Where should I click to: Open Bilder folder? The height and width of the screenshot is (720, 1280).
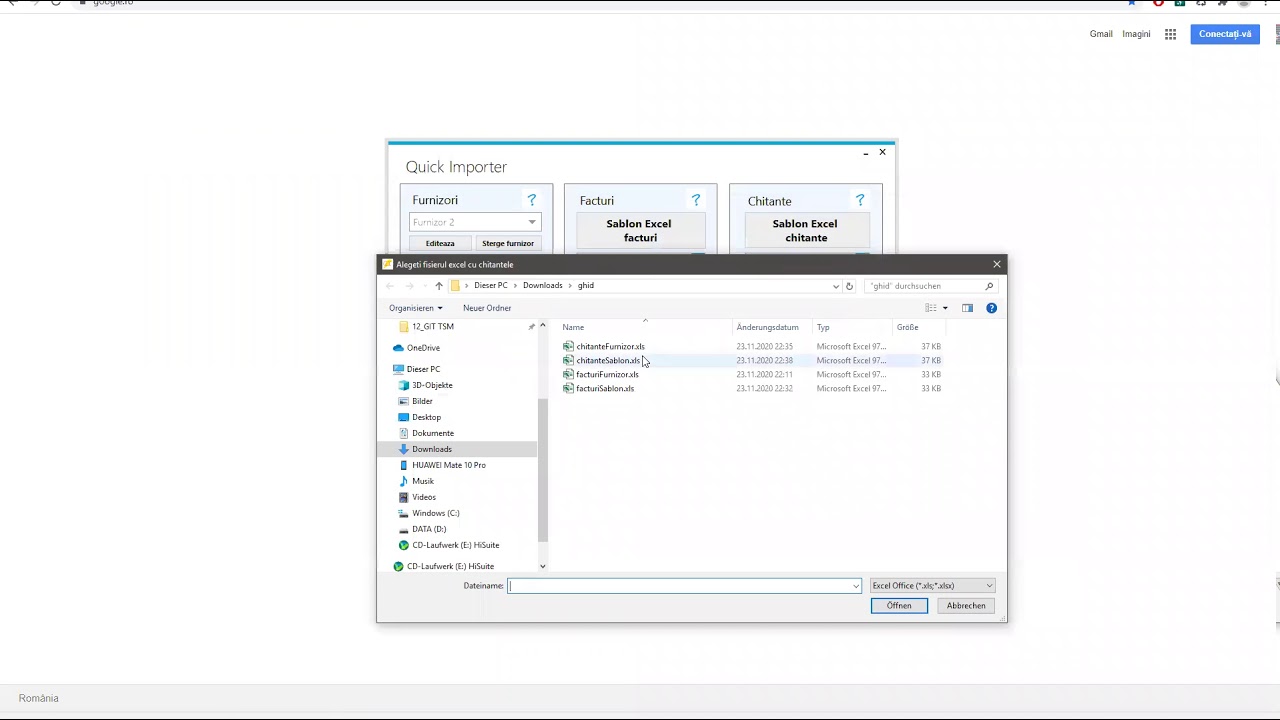(x=422, y=401)
